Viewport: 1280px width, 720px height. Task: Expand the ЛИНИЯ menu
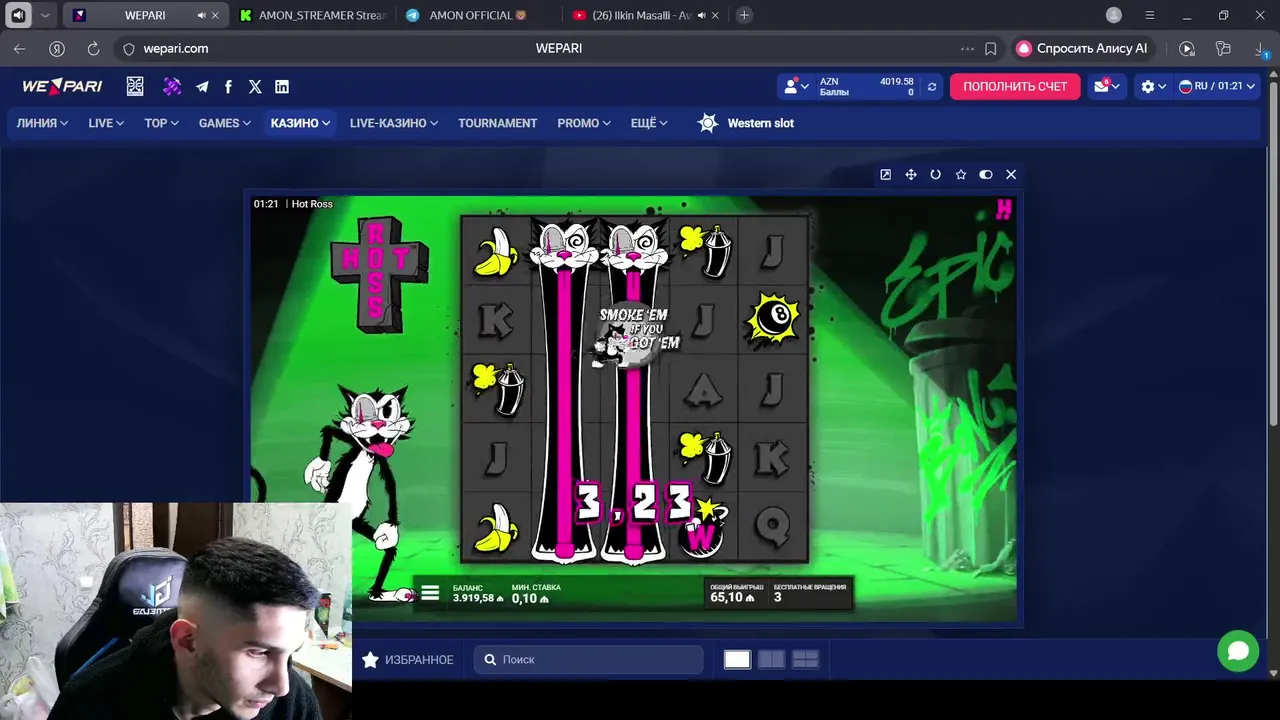pyautogui.click(x=42, y=123)
